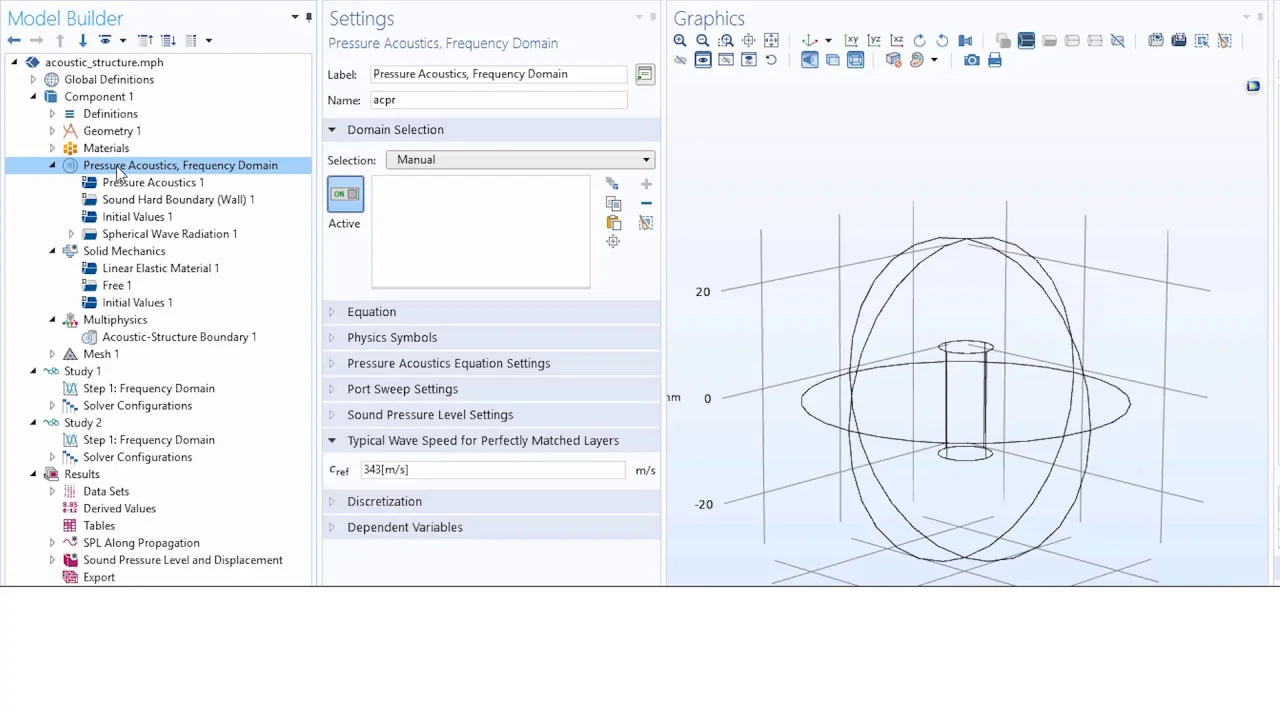This screenshot has width=1280, height=720.
Task: Expand the Sound Pressure Level Settings section
Action: (429, 415)
